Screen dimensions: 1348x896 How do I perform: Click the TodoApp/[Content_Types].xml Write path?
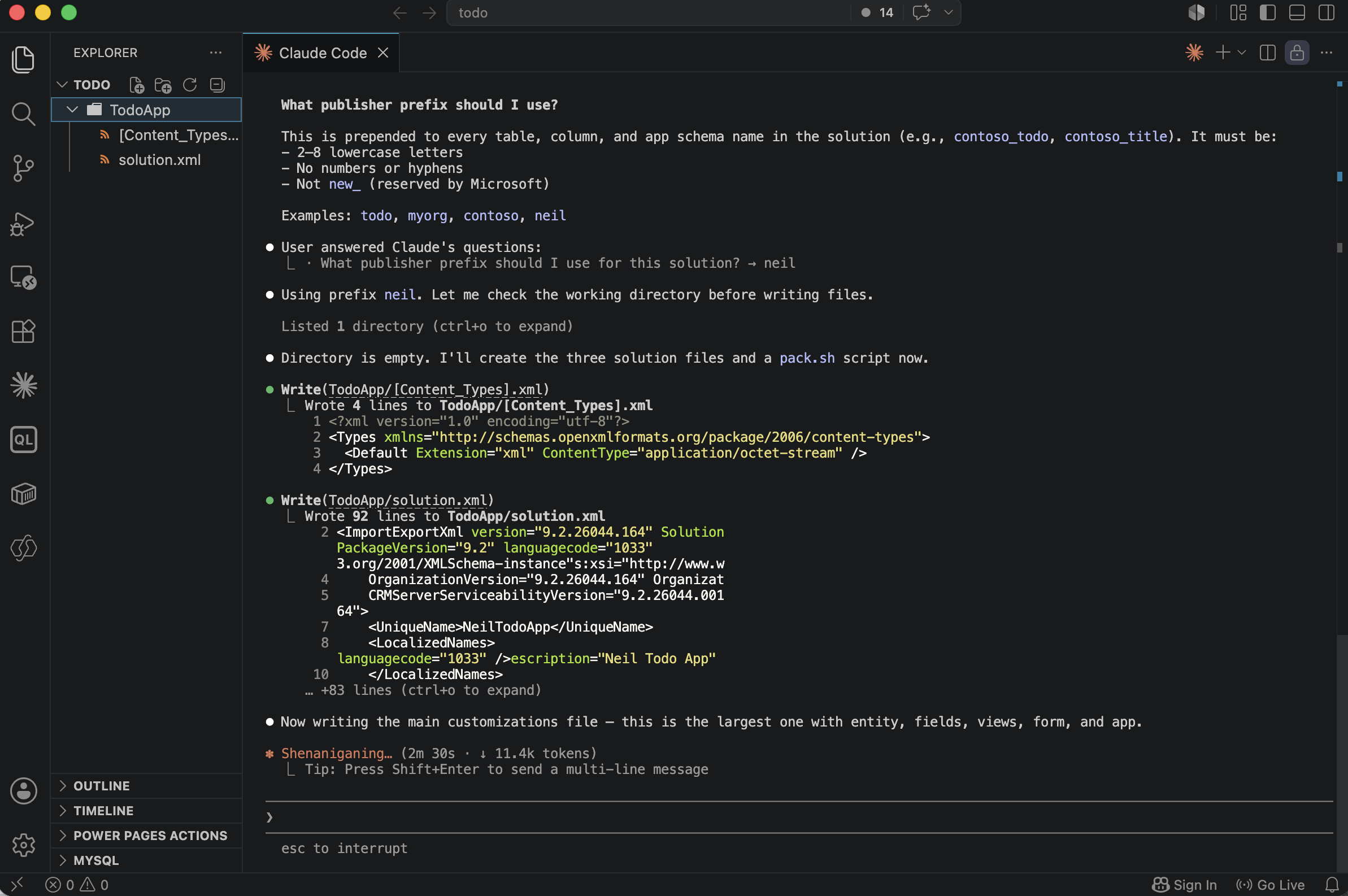point(436,390)
